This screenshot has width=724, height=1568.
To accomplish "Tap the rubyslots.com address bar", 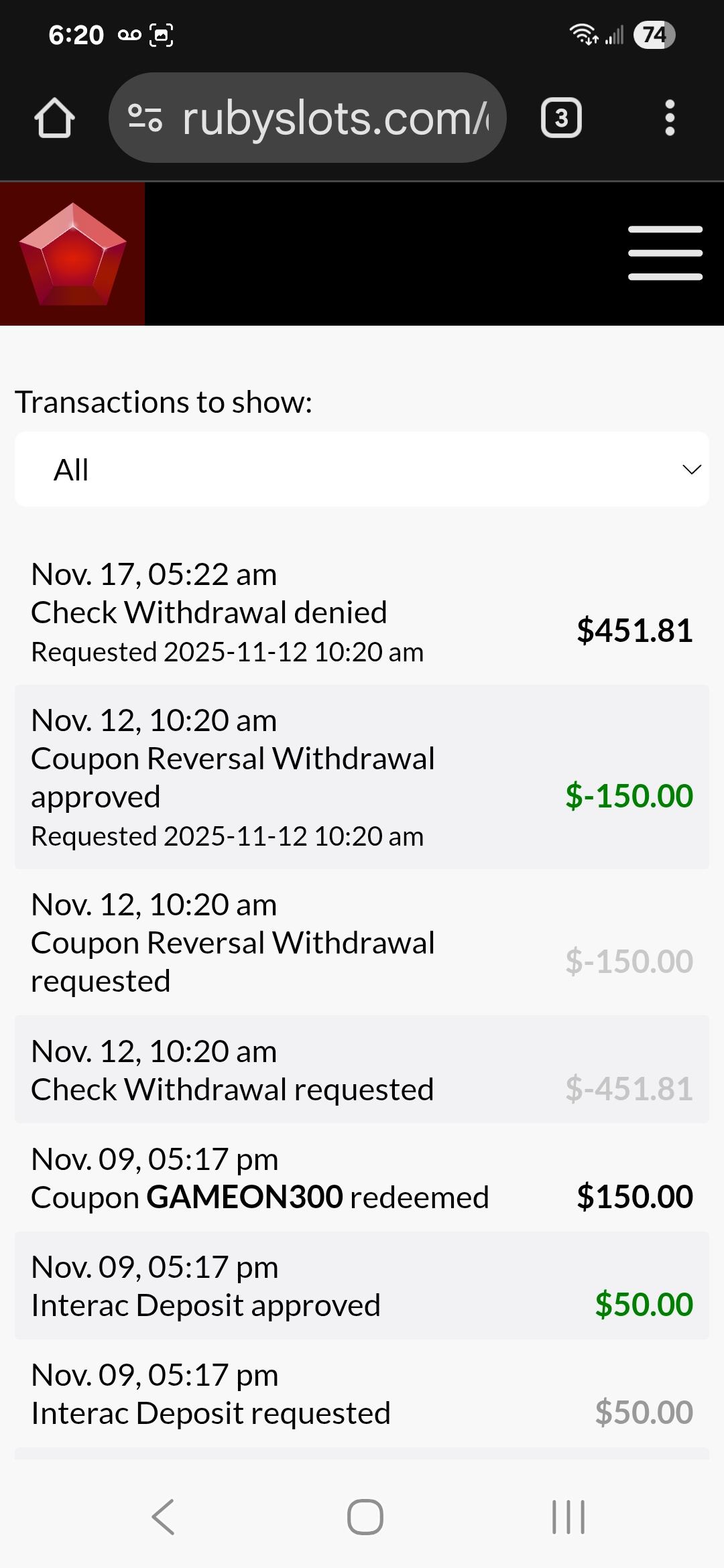I will [x=335, y=119].
